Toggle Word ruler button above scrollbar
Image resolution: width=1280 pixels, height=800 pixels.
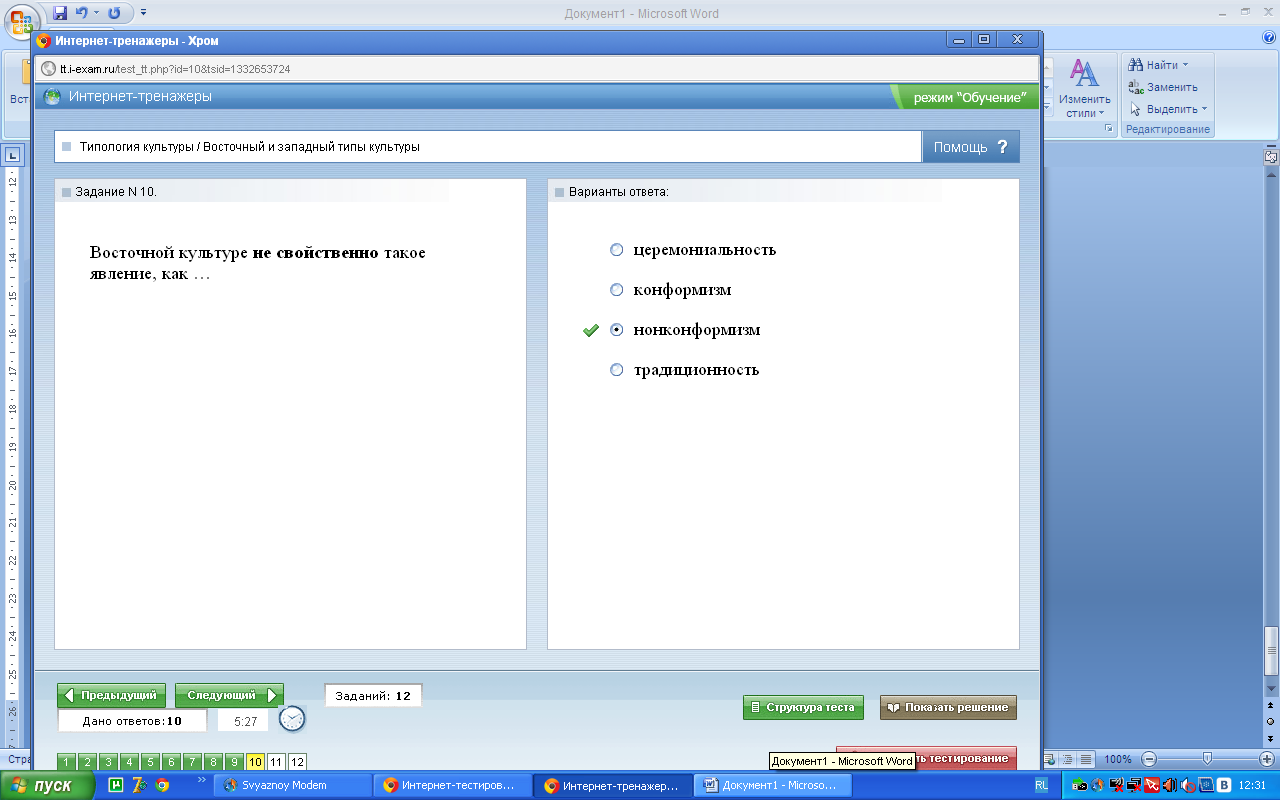[1271, 157]
